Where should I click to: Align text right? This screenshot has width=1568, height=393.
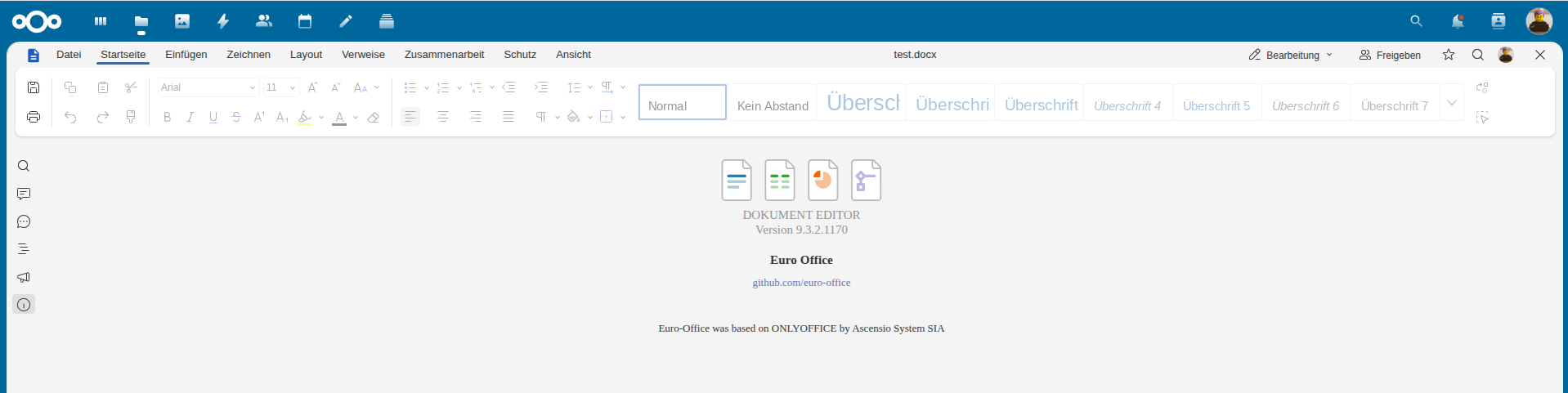click(x=476, y=117)
